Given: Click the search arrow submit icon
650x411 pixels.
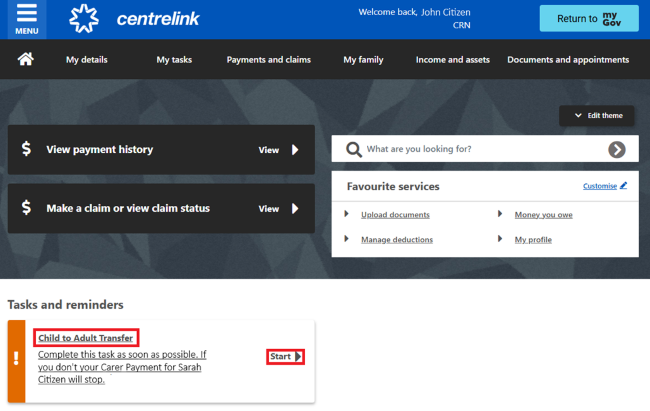Looking at the screenshot, I should pyautogui.click(x=616, y=149).
